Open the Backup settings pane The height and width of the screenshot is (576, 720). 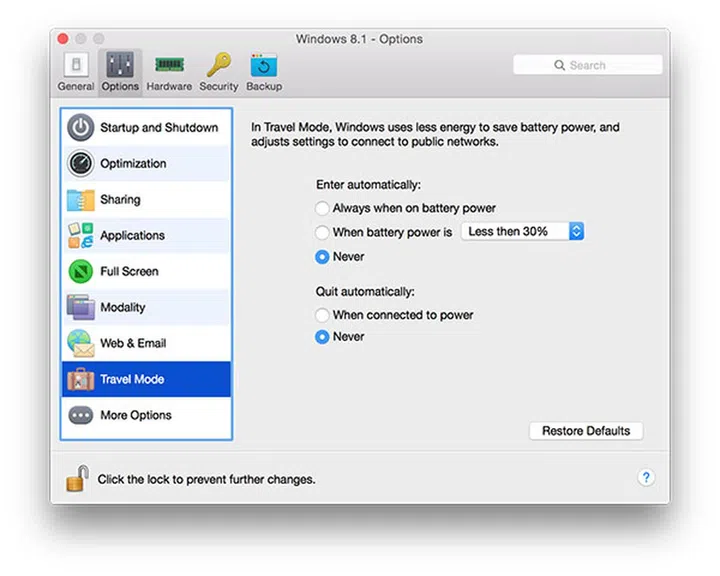point(264,66)
